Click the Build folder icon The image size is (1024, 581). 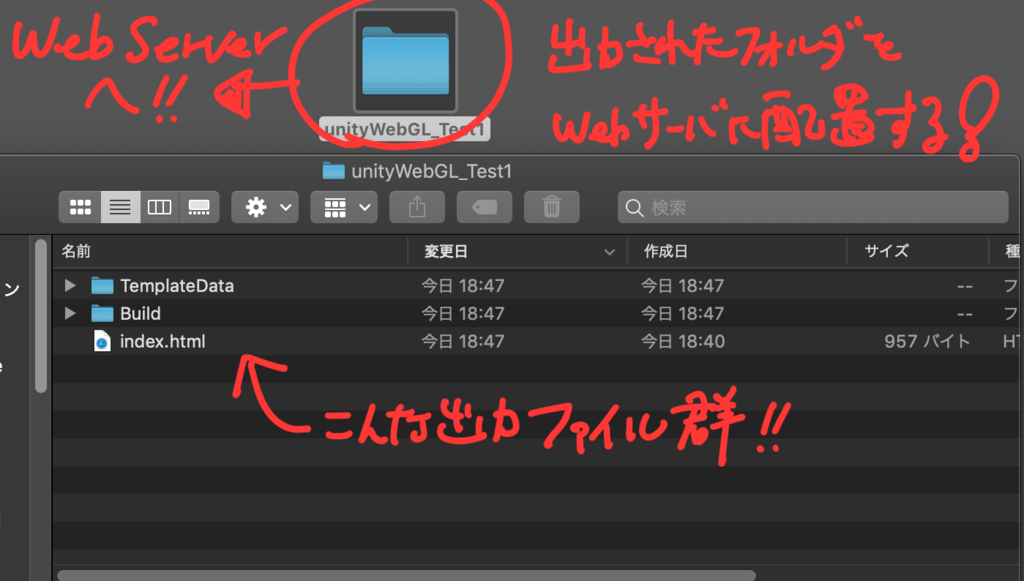(x=102, y=313)
